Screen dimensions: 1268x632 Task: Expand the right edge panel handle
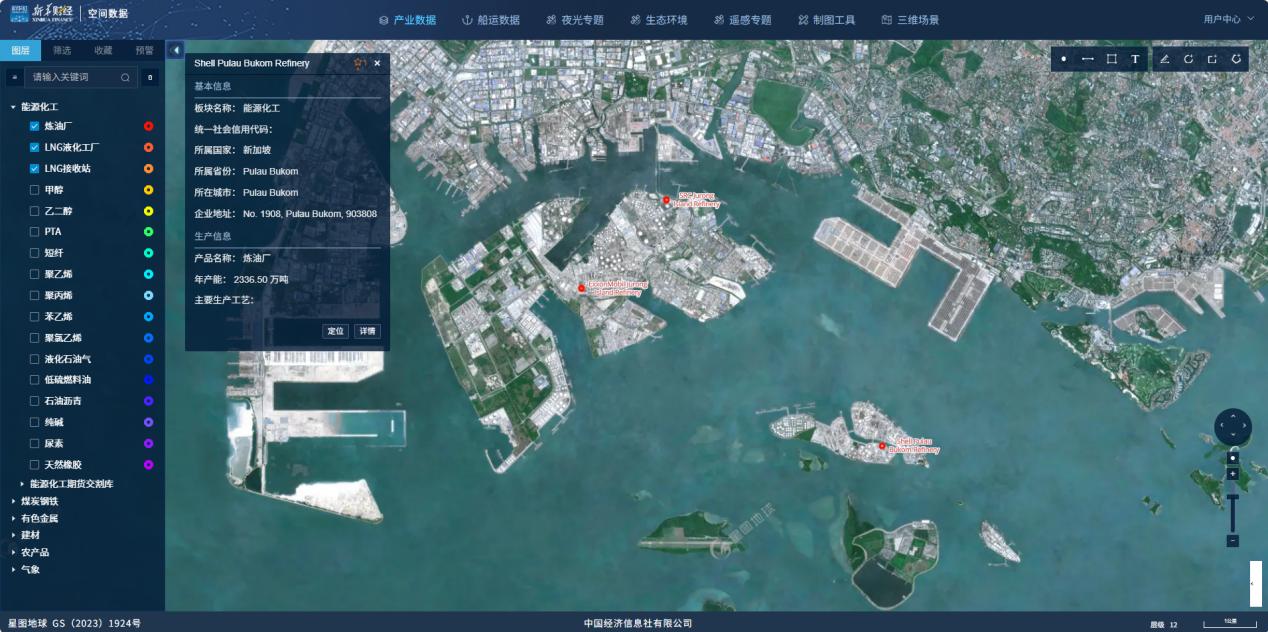[x=1255, y=583]
